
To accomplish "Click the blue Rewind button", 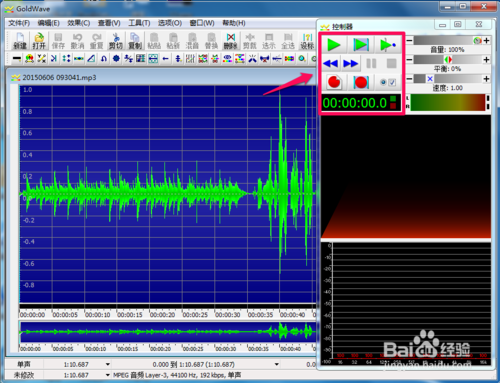I will tap(331, 63).
